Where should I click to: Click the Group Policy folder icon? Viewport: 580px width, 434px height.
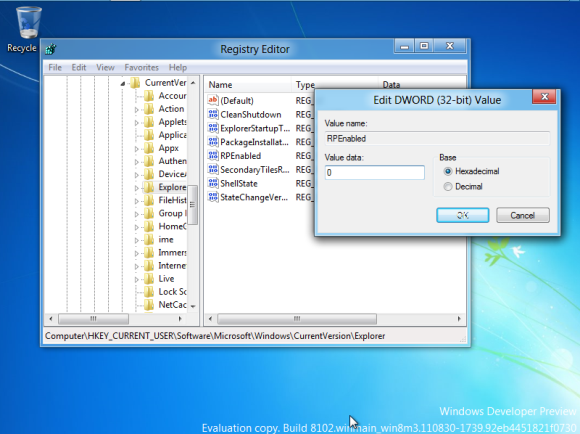(149, 213)
